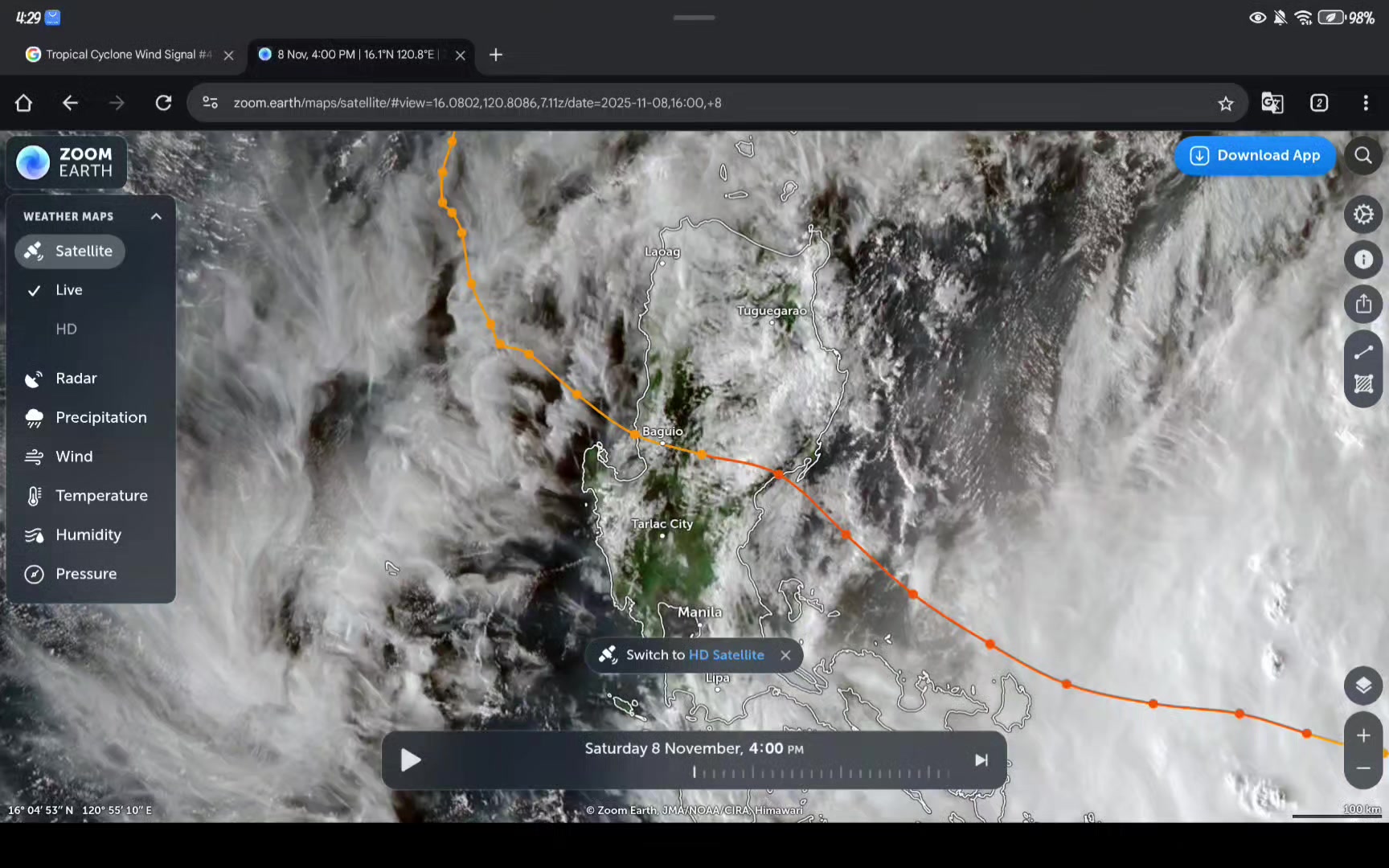This screenshot has height=868, width=1389.
Task: Click the timeline scrubber under the date
Action: click(x=820, y=772)
